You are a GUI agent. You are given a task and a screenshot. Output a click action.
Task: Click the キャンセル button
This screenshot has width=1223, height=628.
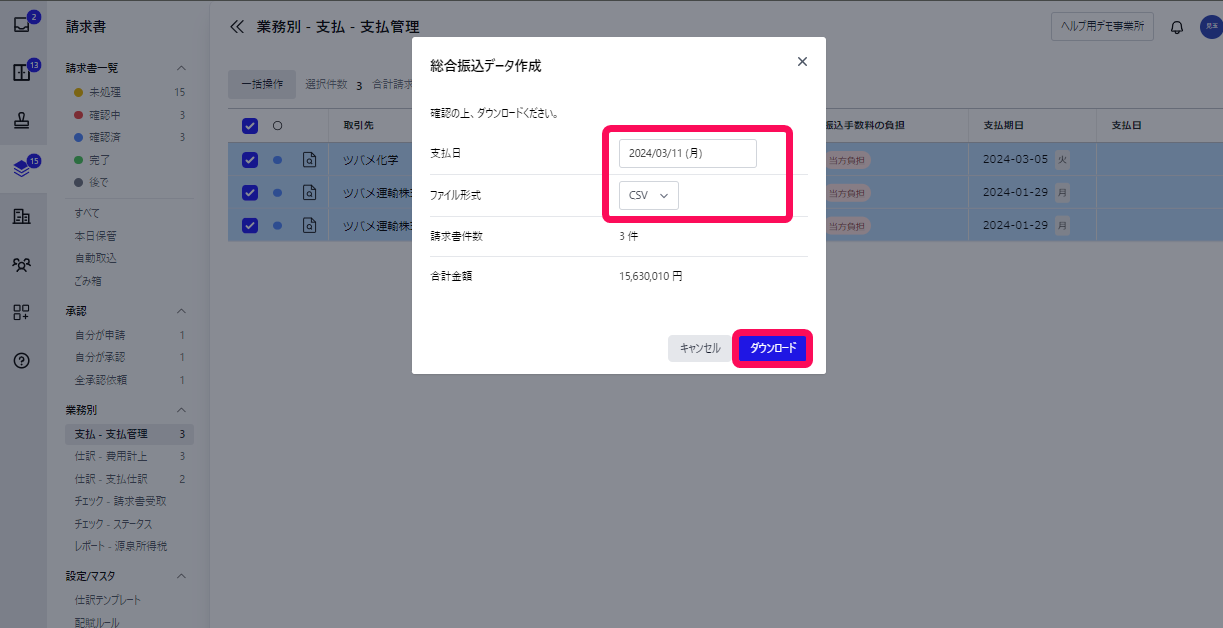coord(700,348)
